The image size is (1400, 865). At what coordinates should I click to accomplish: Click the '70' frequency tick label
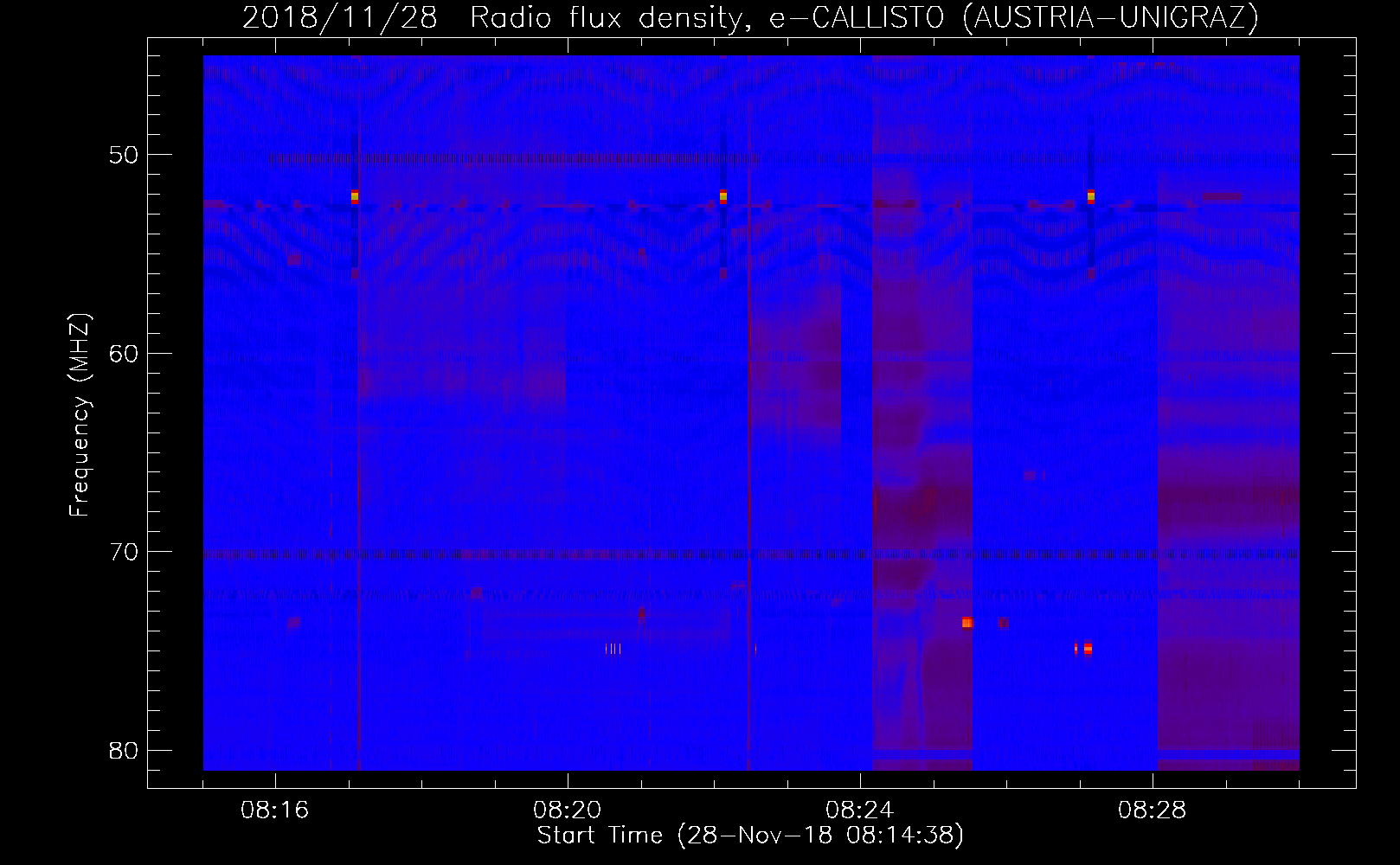click(124, 551)
